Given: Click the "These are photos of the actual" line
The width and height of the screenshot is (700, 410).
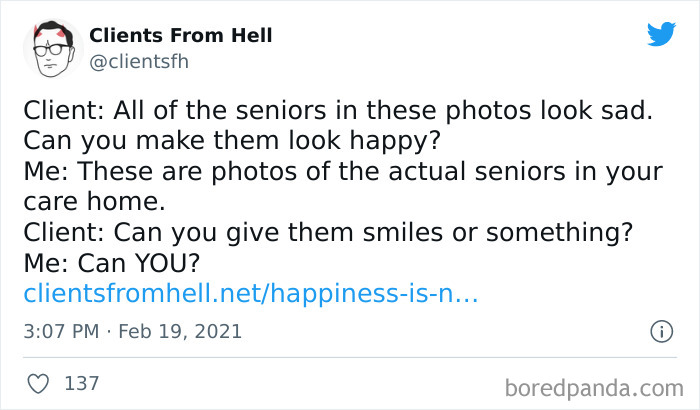Looking at the screenshot, I should [x=341, y=172].
